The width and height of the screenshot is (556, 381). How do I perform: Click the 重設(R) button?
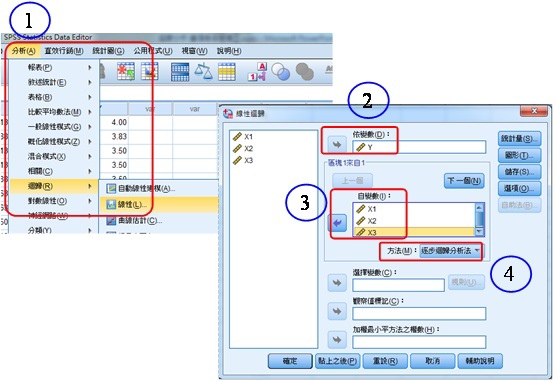coord(385,361)
